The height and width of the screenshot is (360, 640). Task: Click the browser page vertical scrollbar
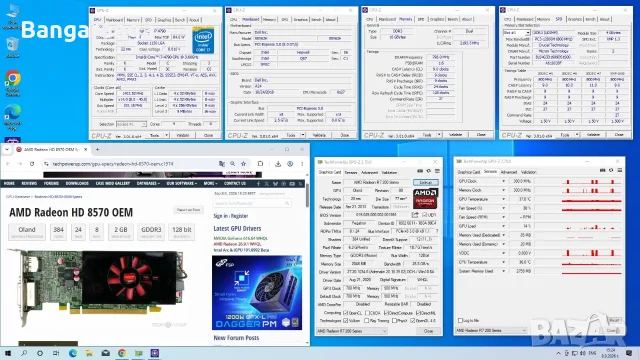pyautogui.click(x=307, y=196)
